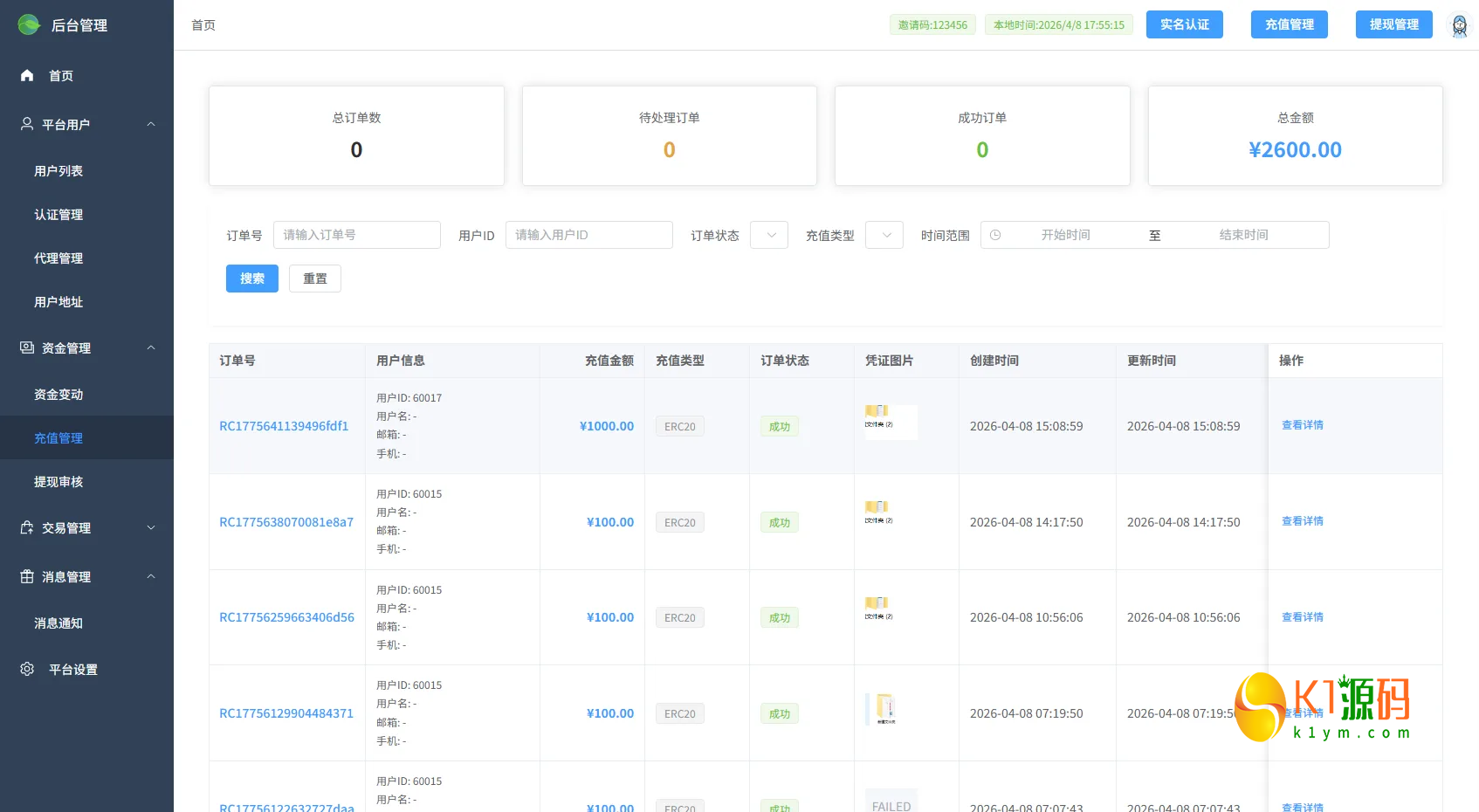This screenshot has width=1479, height=812.
Task: Click the 充值金额 column header
Action: pos(609,361)
